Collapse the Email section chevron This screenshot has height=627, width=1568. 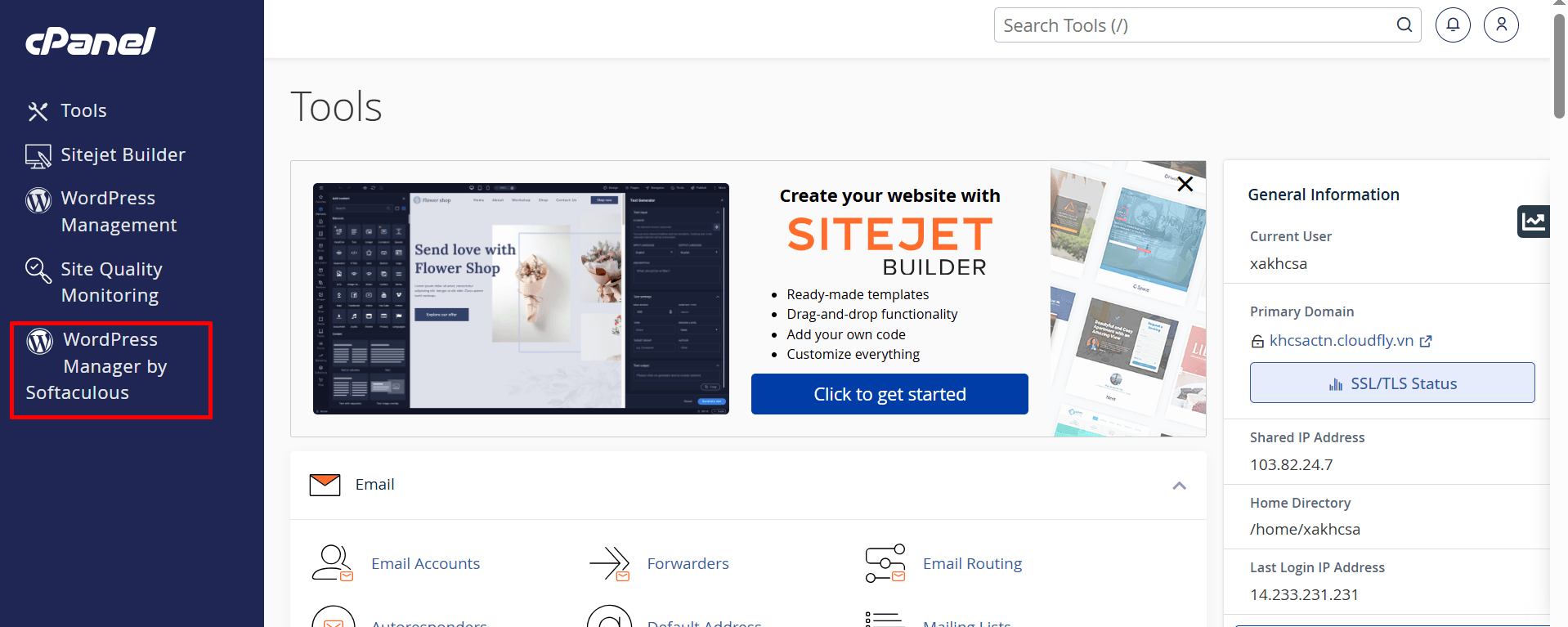pyautogui.click(x=1179, y=486)
